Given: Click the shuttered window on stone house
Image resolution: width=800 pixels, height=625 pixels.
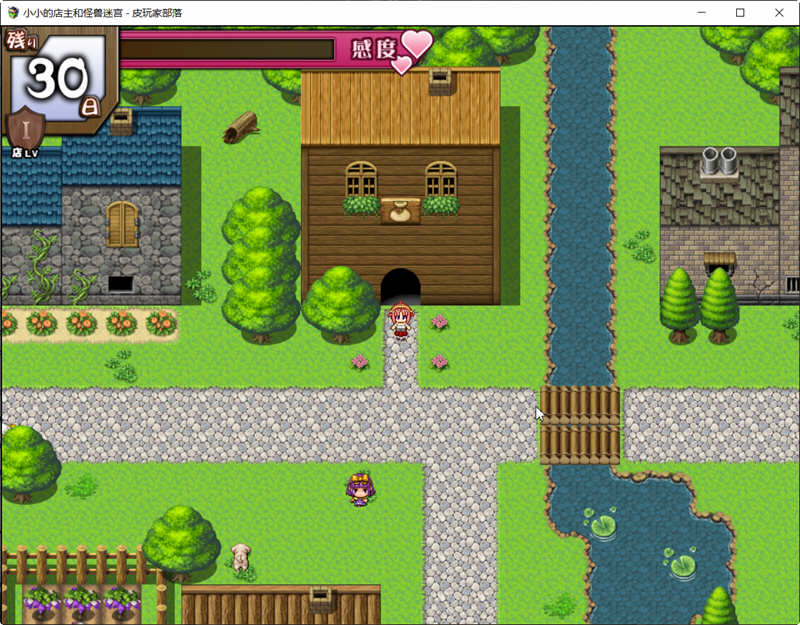Looking at the screenshot, I should coord(122,224).
